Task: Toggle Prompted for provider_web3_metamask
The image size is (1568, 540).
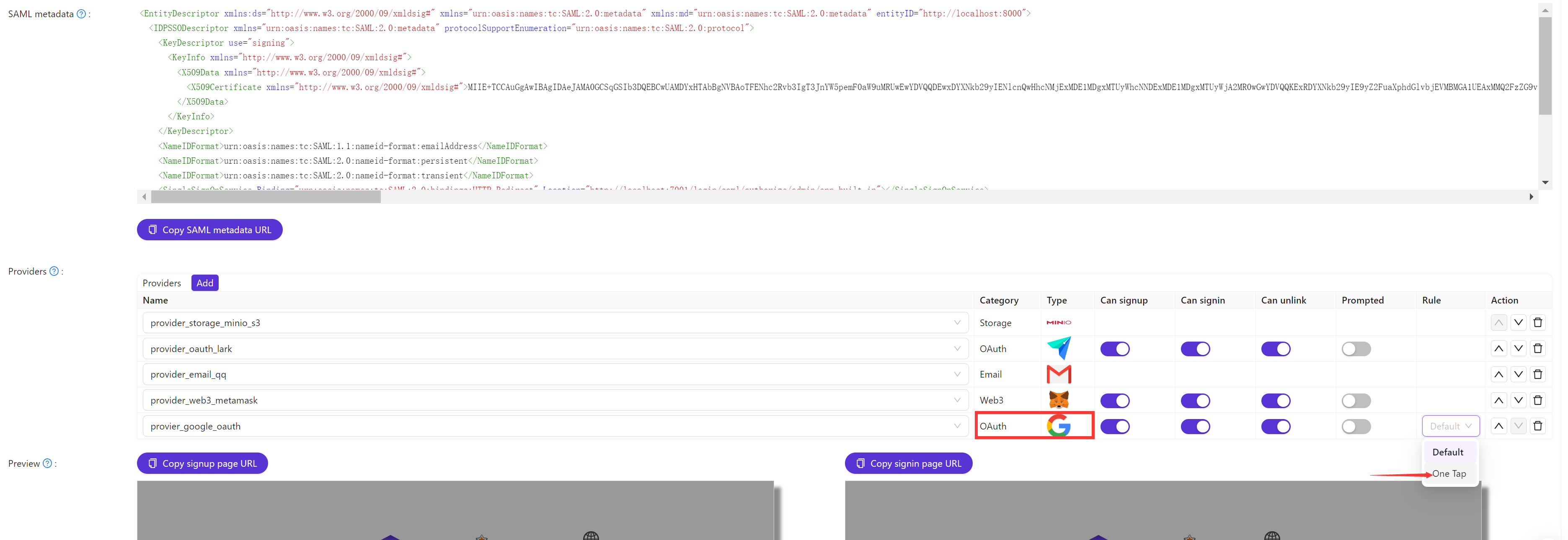Action: pyautogui.click(x=1356, y=400)
